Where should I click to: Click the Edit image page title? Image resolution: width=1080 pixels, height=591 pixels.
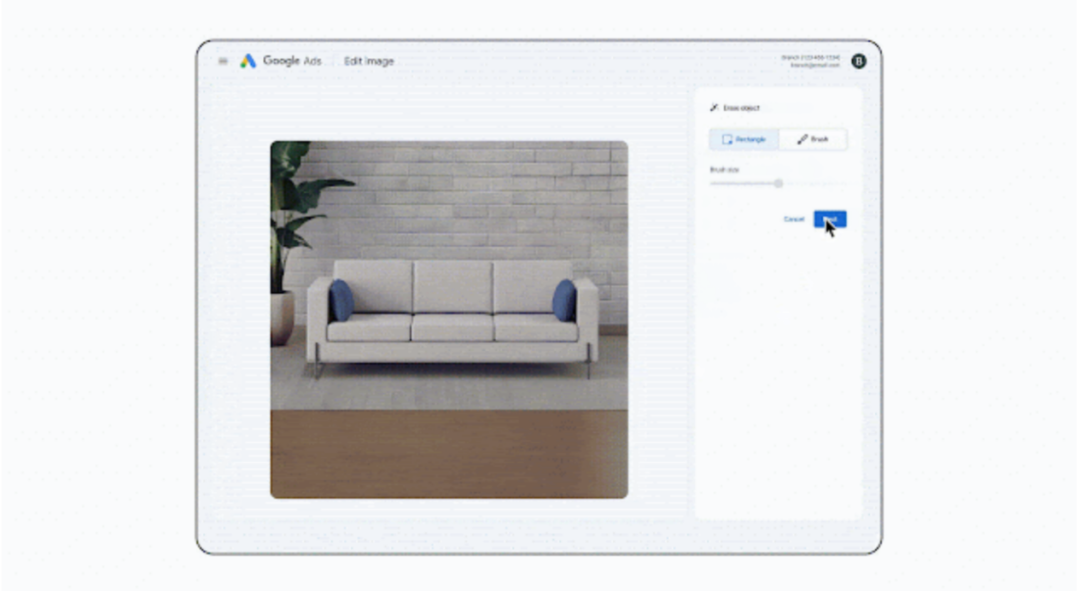tap(369, 61)
